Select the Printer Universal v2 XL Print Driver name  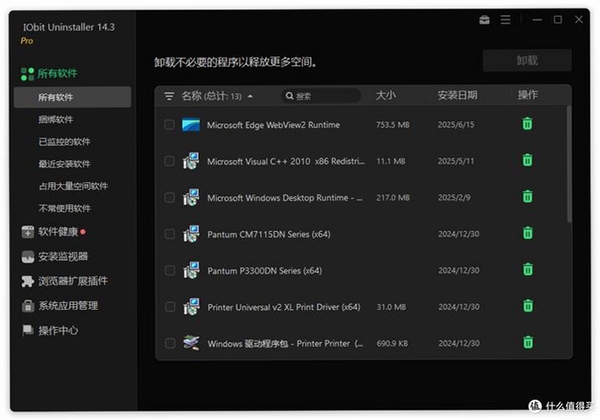point(284,307)
